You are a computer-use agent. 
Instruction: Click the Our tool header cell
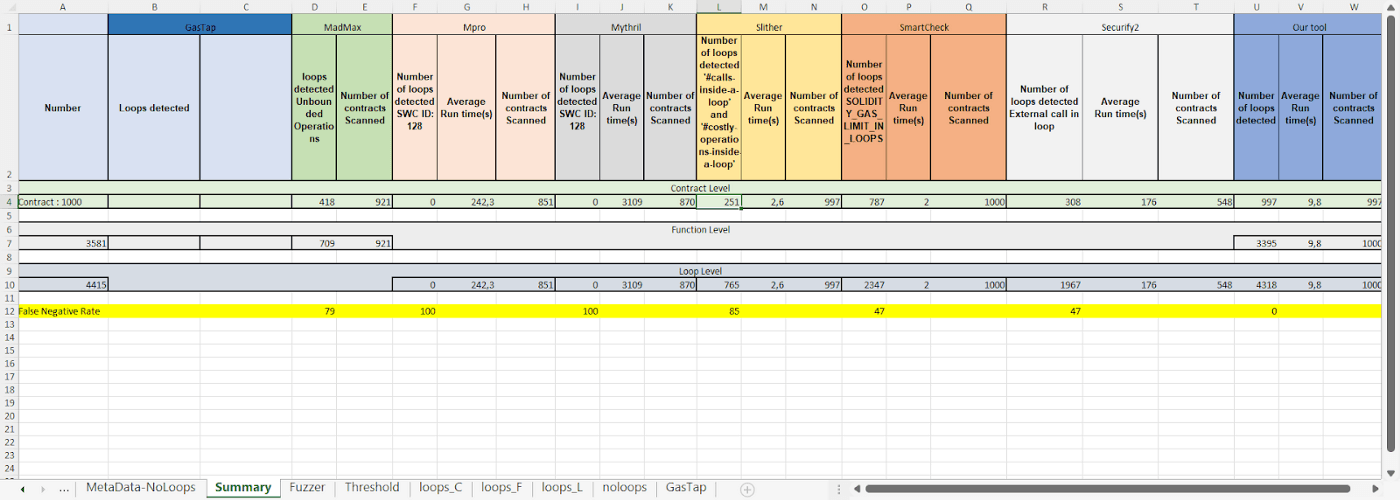click(1309, 28)
